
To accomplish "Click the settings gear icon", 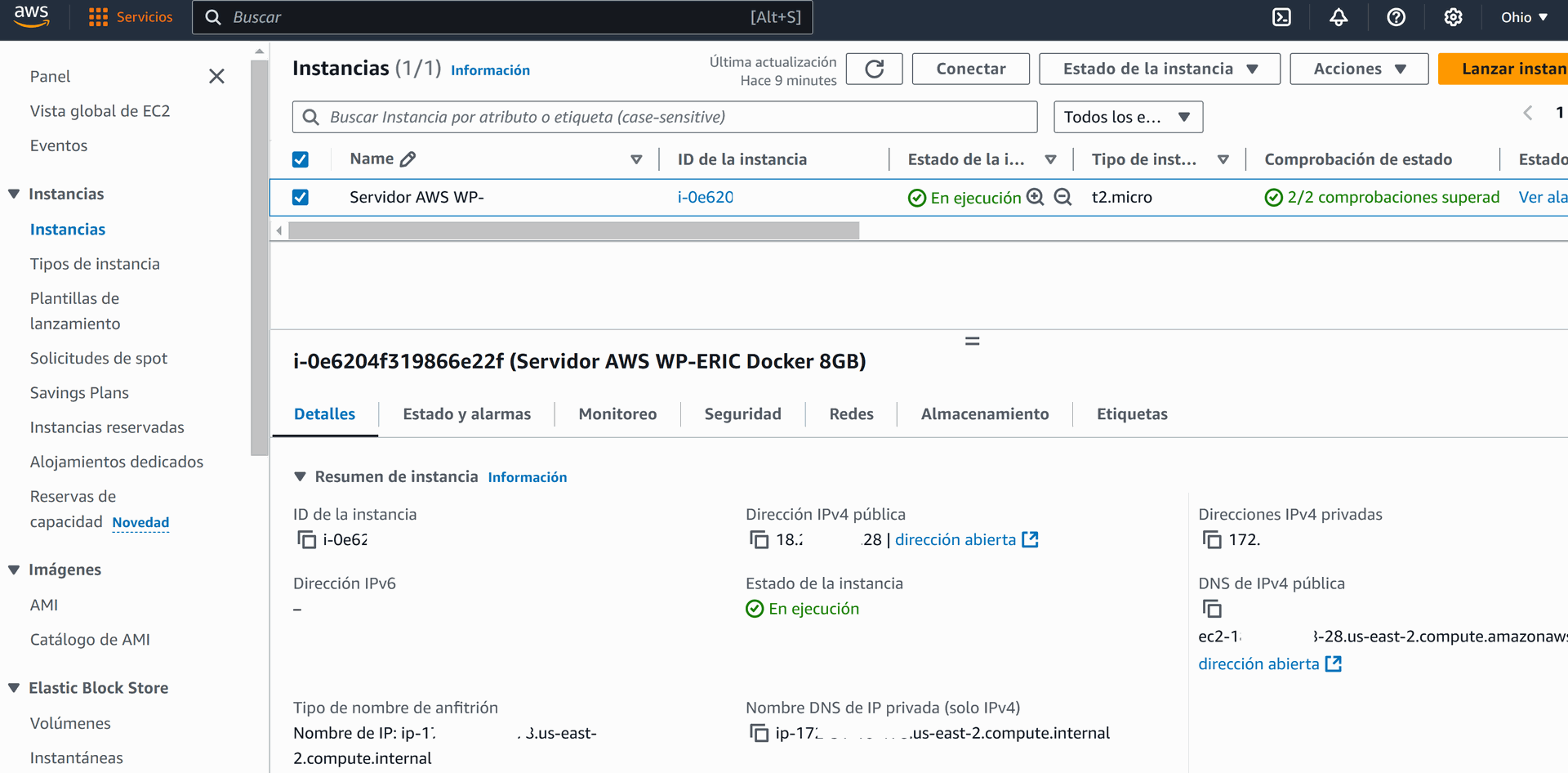I will (x=1453, y=17).
